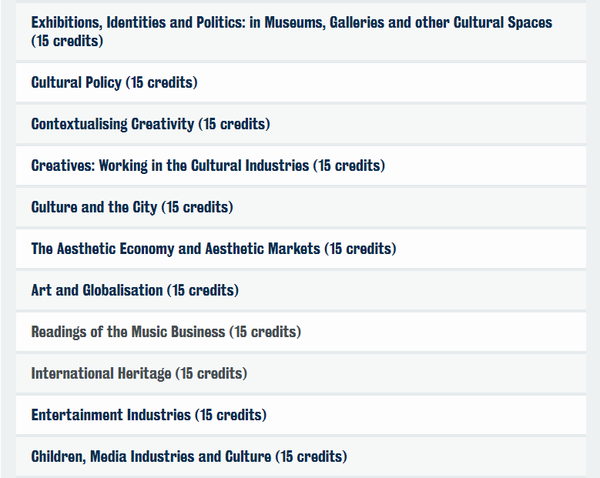Select credits label on the Exhibitions module
600x478 pixels.
pos(67,42)
